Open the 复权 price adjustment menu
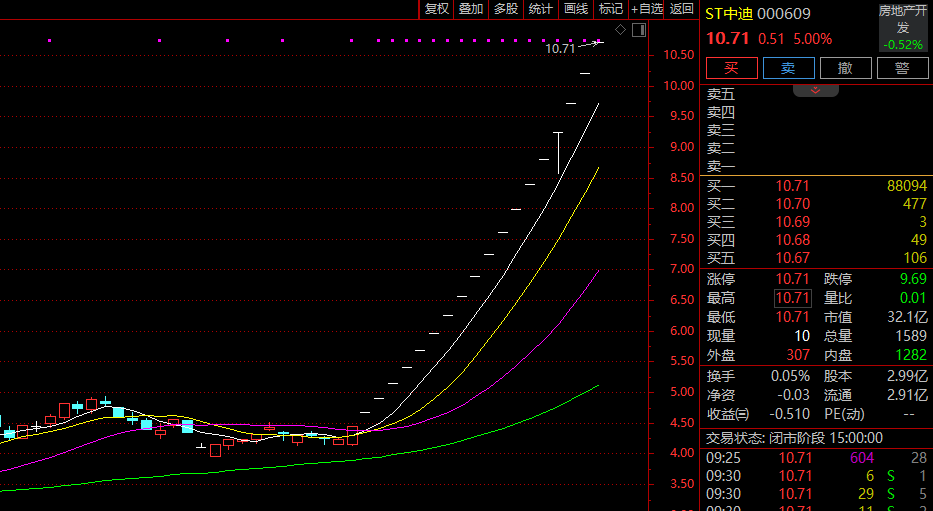Image resolution: width=933 pixels, height=511 pixels. (436, 9)
